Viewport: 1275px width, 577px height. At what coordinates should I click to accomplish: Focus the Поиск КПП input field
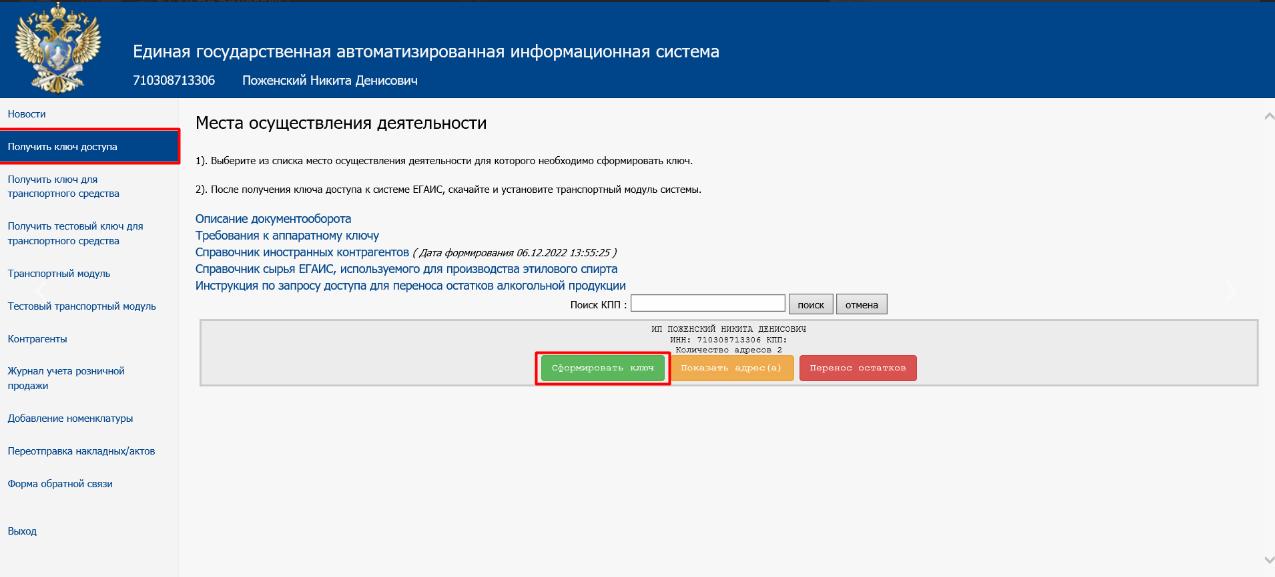click(x=708, y=303)
